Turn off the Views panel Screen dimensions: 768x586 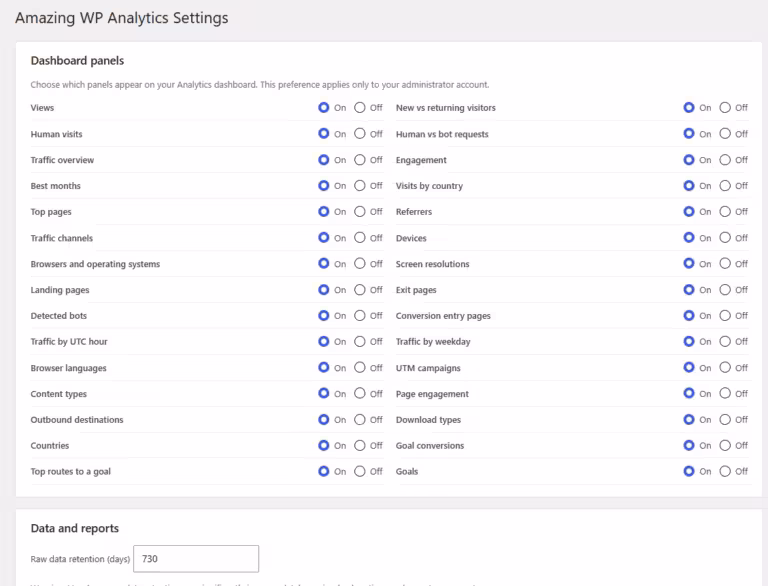(360, 107)
